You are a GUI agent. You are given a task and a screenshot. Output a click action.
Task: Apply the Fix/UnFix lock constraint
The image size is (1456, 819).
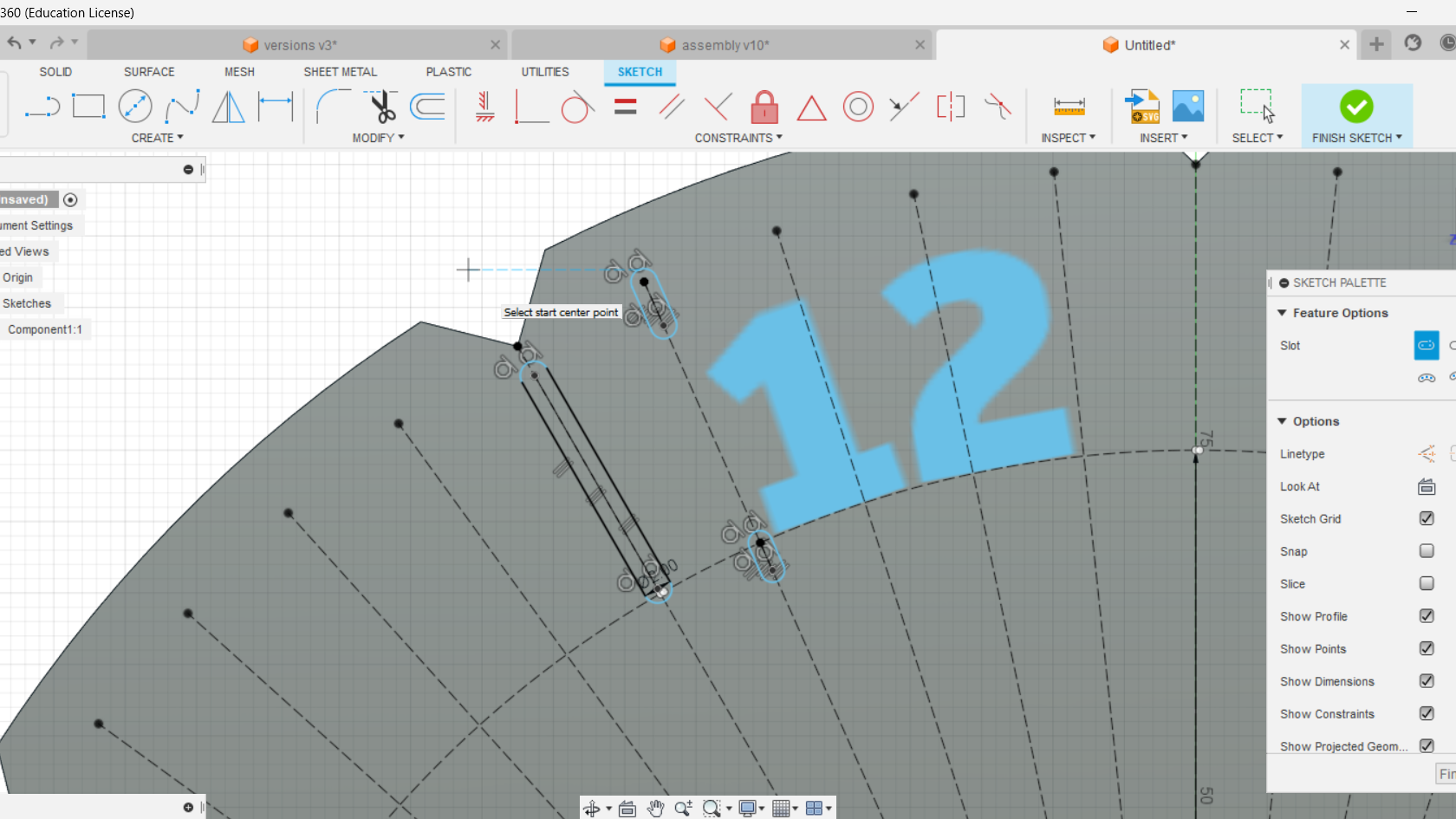[x=764, y=107]
